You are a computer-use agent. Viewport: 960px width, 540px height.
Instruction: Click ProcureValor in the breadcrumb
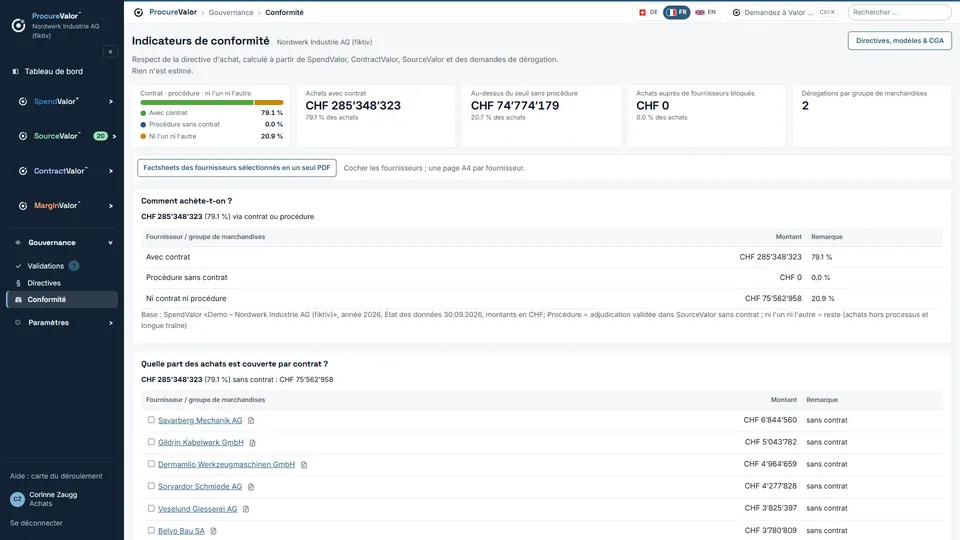point(173,12)
